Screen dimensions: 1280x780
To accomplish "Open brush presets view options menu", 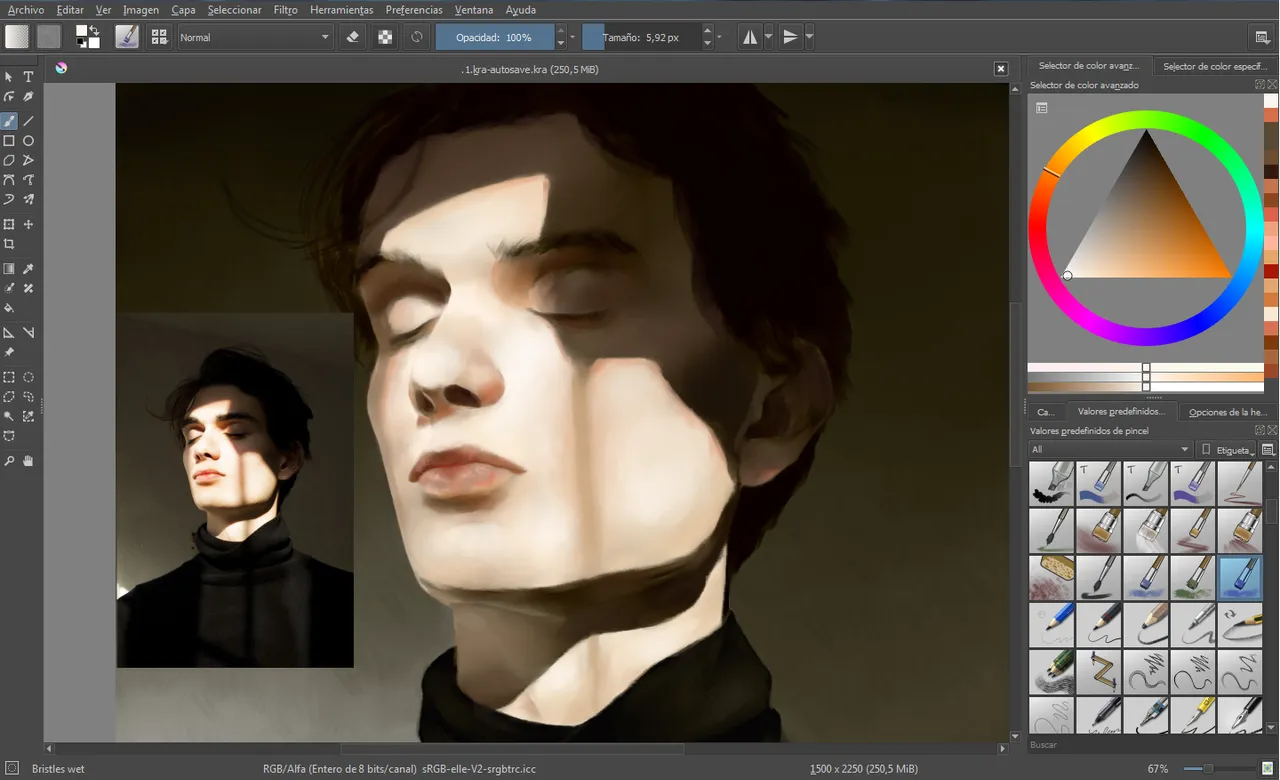I will (x=1269, y=450).
